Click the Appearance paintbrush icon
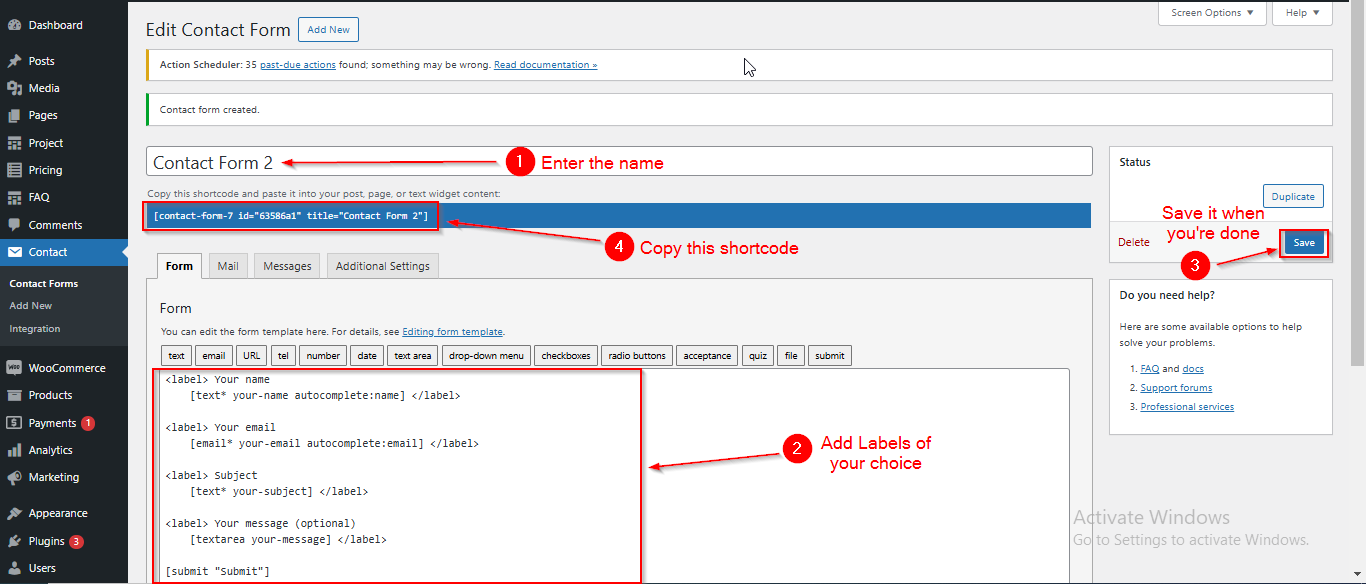Screen dimensions: 1366x584 tap(14, 513)
